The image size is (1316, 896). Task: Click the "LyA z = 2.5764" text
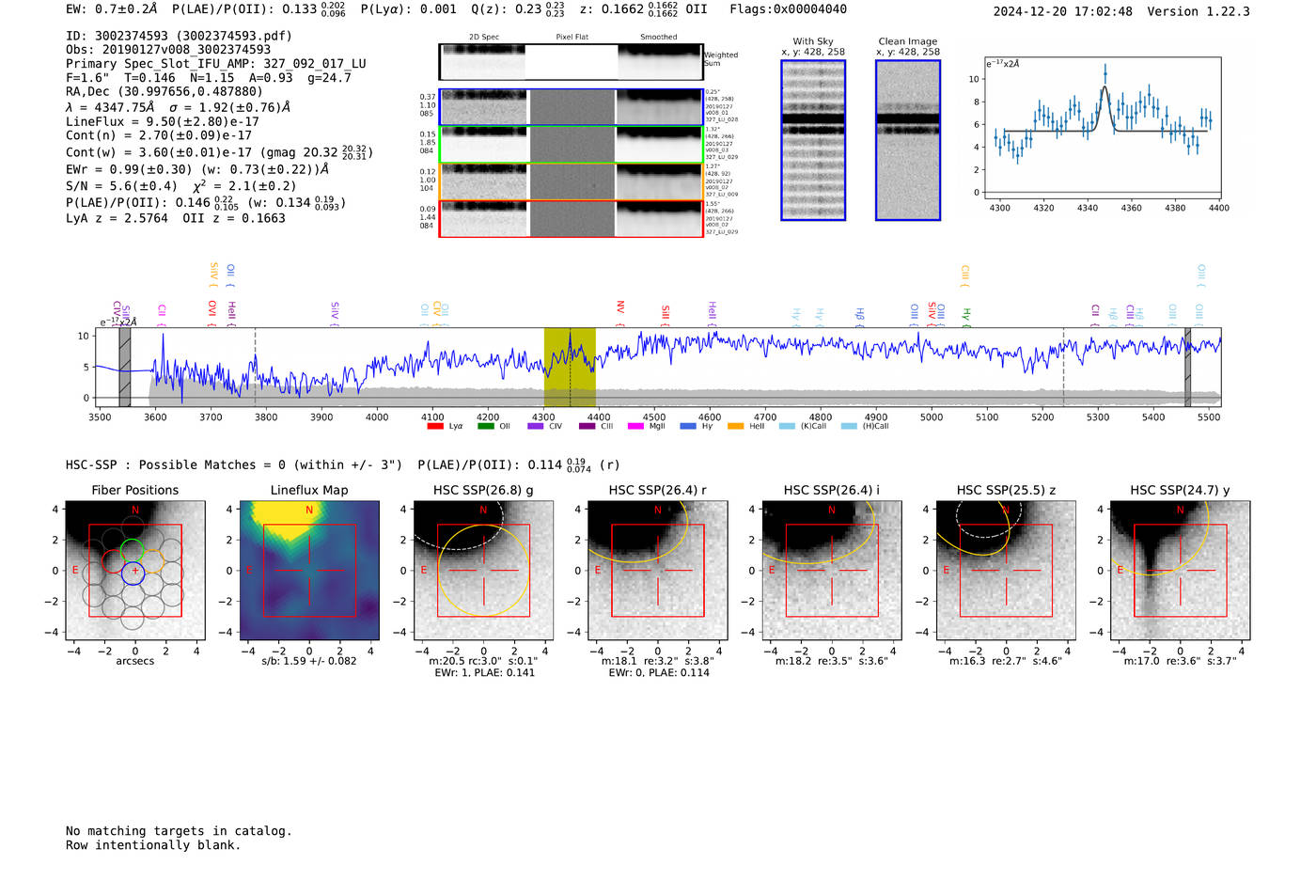click(x=117, y=218)
